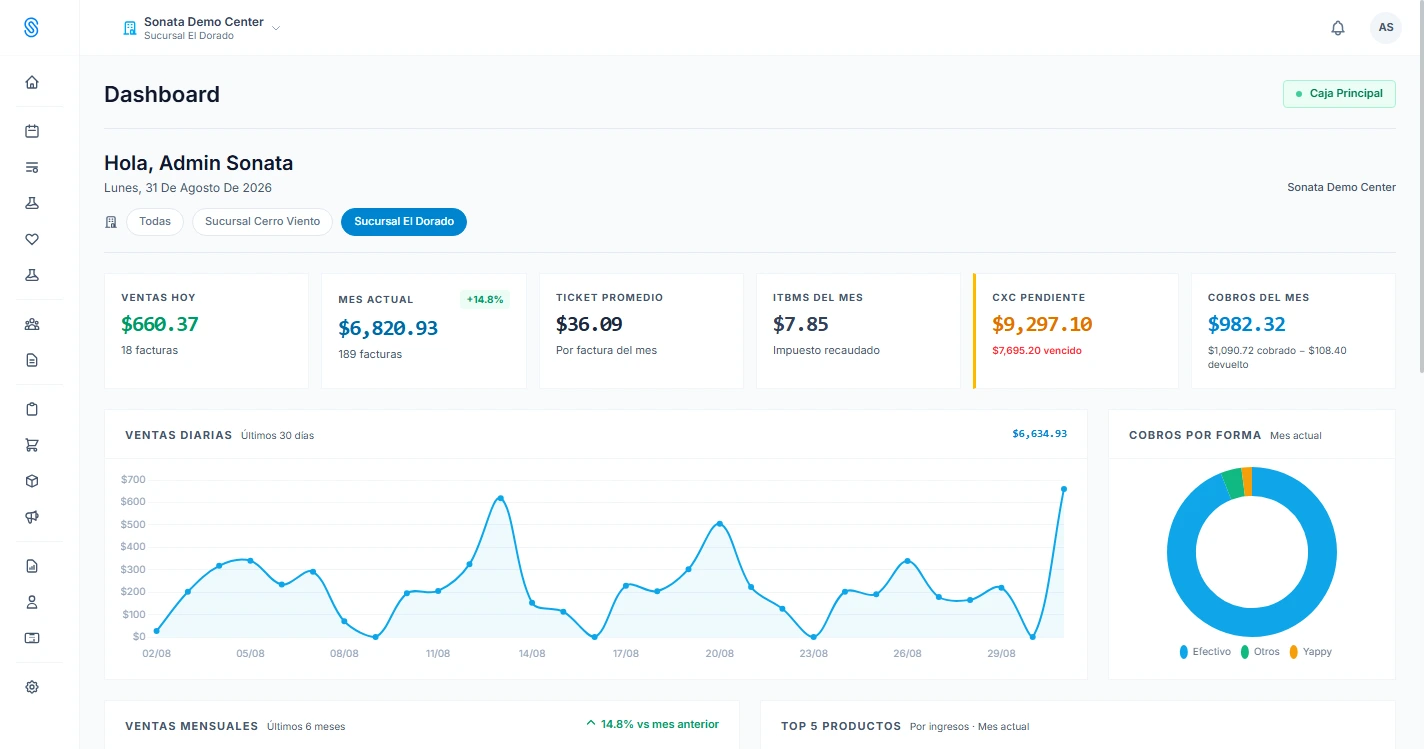Click the flask icon just below the heart icon
The image size is (1424, 749).
click(32, 275)
